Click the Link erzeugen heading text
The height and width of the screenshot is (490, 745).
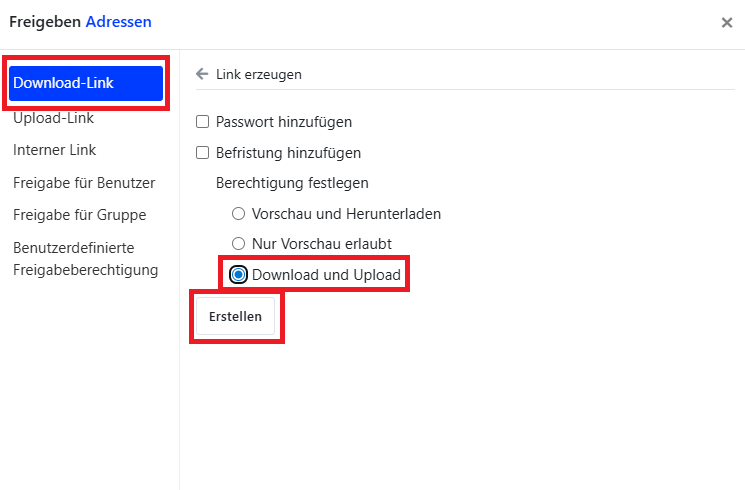(258, 75)
